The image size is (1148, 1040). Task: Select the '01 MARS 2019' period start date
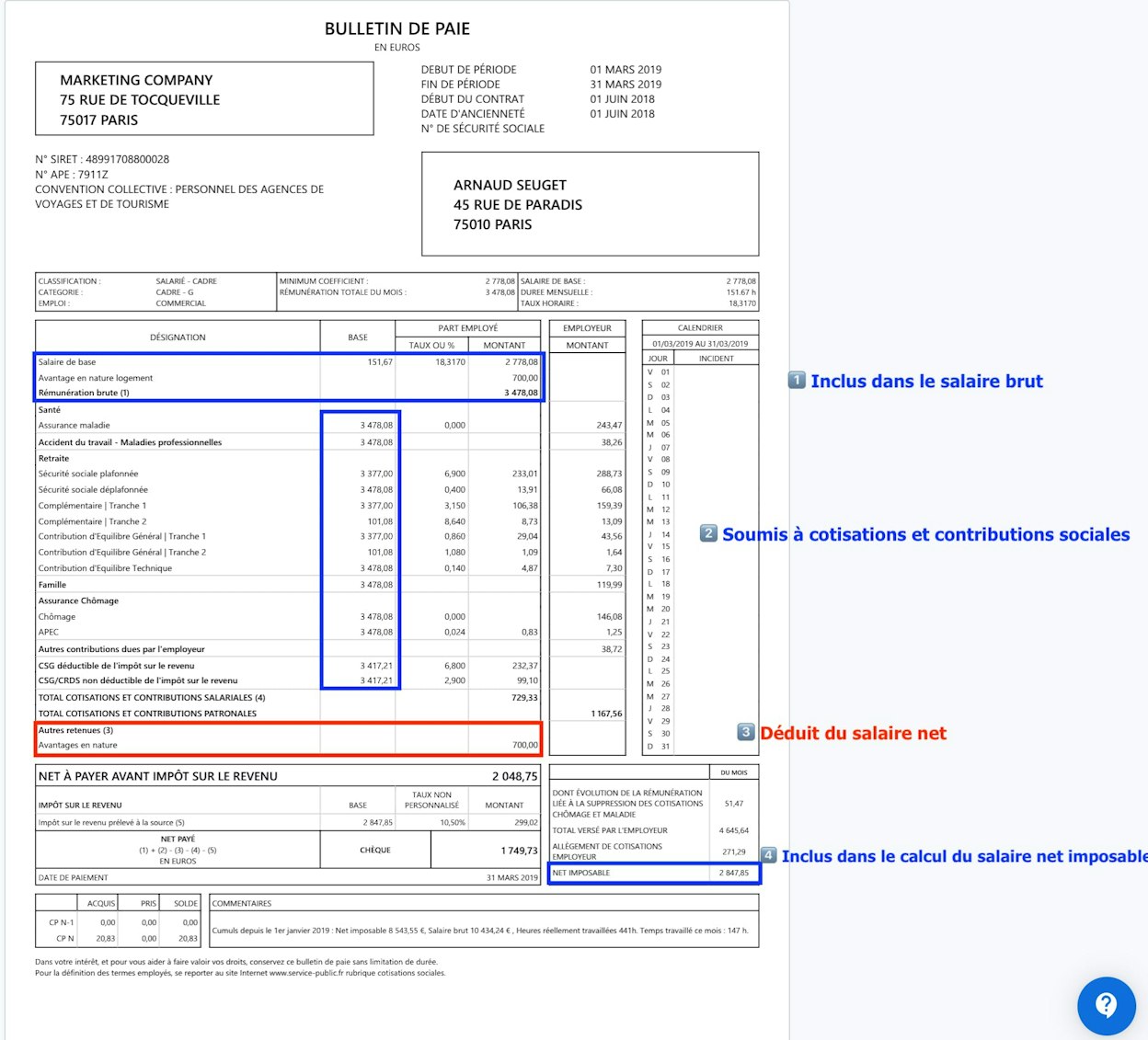626,69
